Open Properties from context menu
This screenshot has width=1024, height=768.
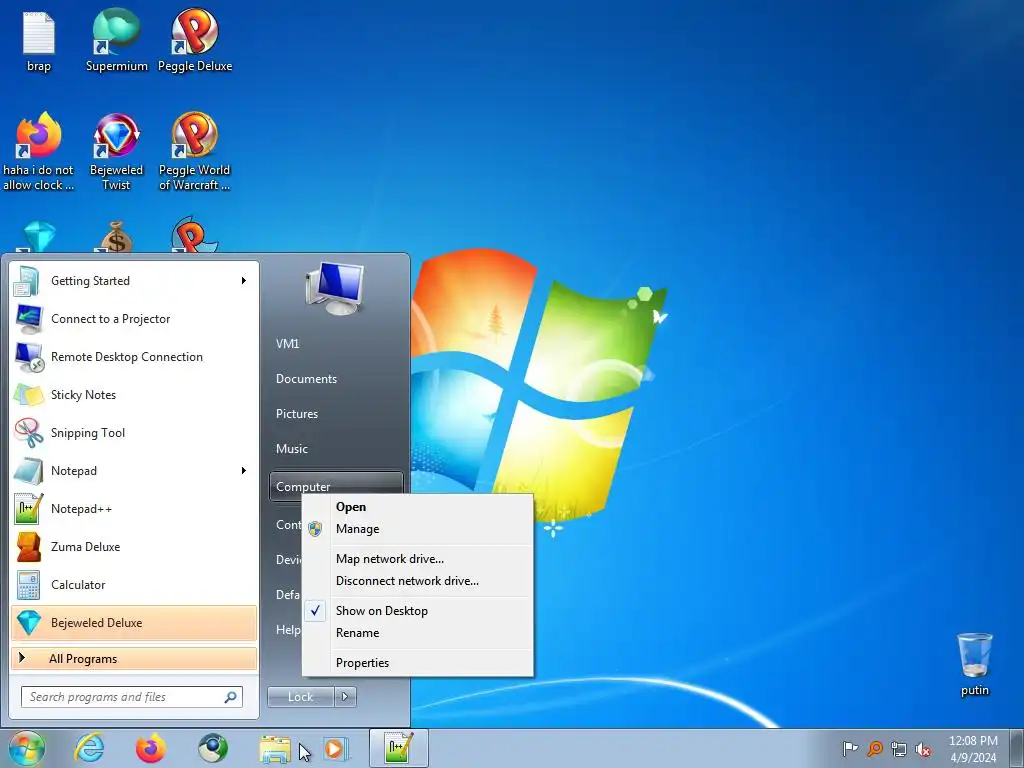(418, 663)
